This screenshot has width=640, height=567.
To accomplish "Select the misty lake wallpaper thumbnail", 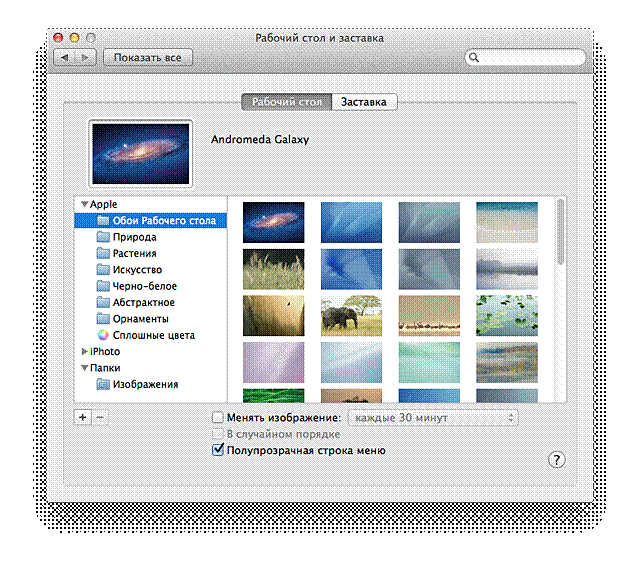I will (507, 269).
